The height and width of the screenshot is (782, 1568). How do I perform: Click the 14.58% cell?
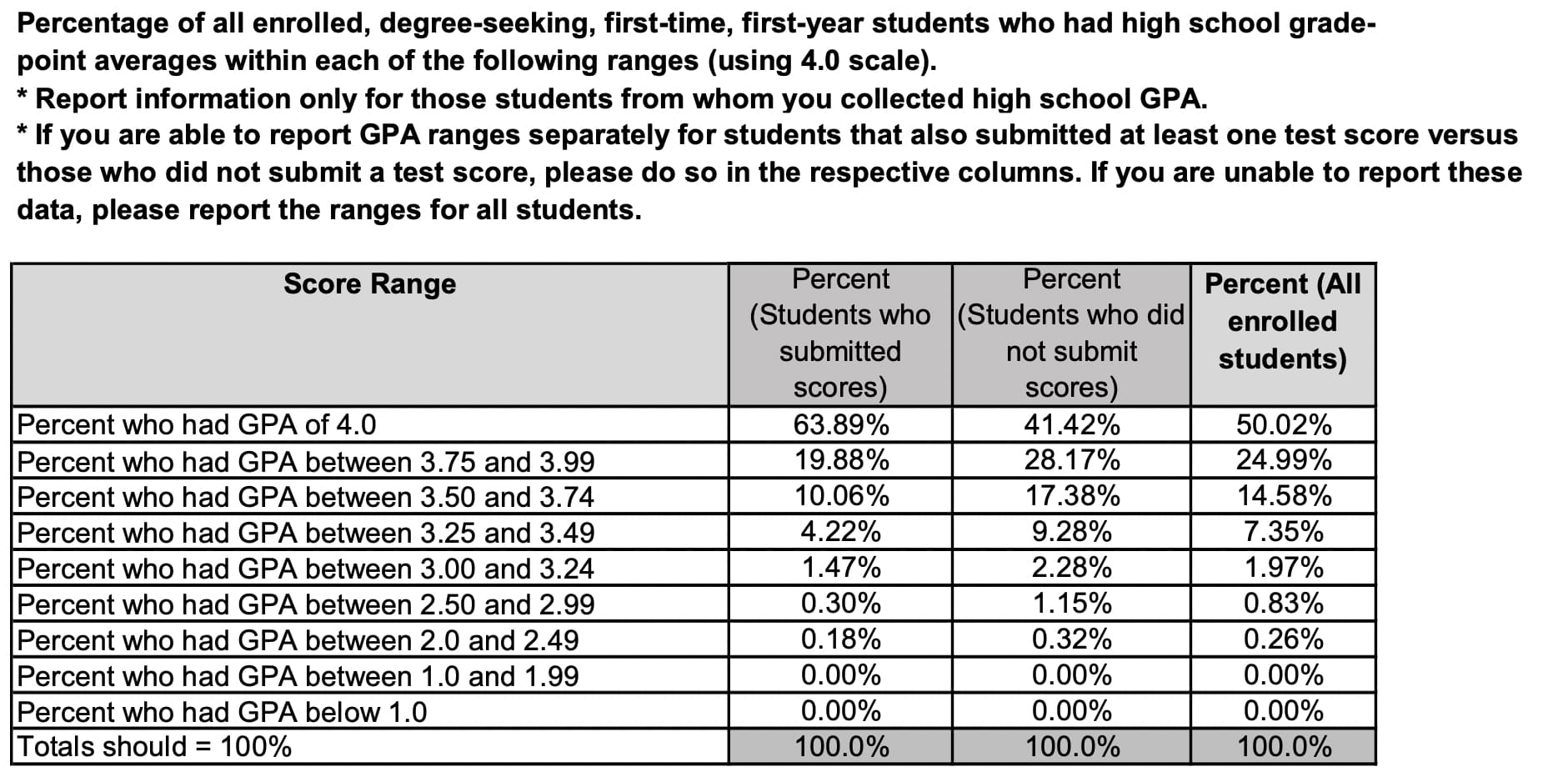click(1283, 496)
